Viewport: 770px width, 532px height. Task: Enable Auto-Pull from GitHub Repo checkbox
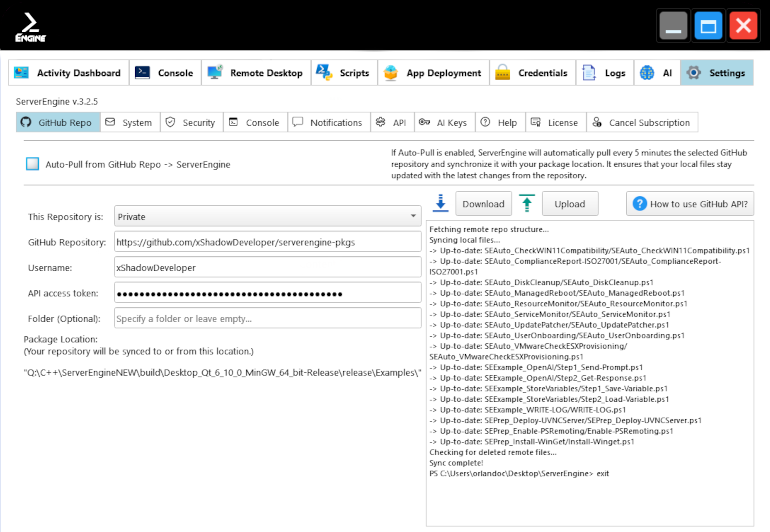point(33,164)
